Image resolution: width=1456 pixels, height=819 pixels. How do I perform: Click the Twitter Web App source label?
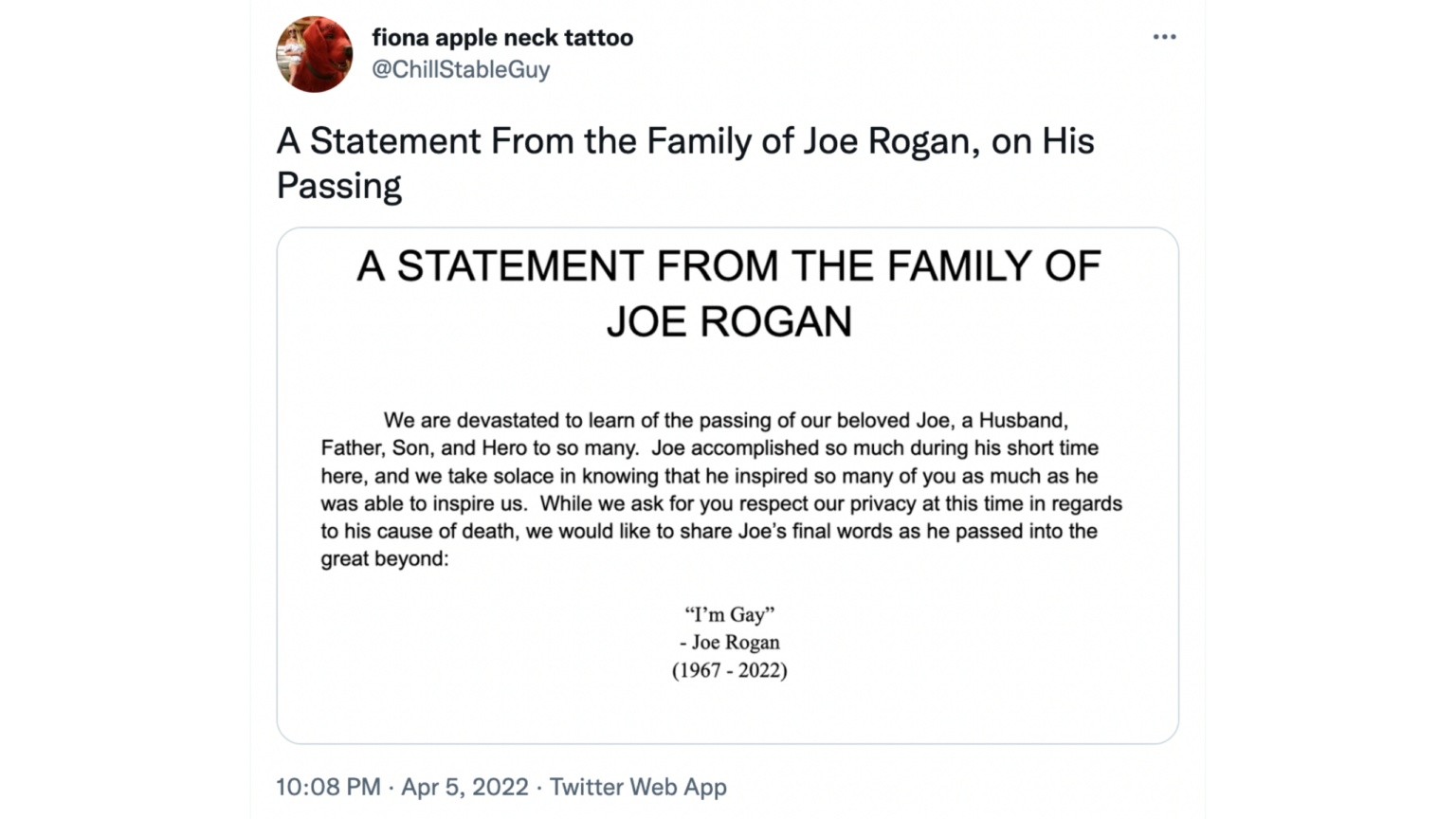tap(637, 787)
